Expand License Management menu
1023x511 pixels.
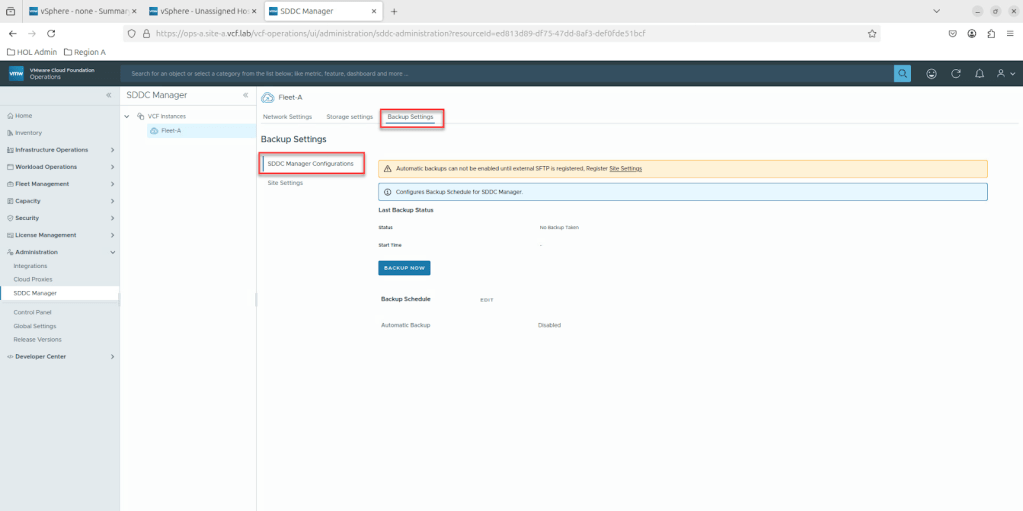coord(59,235)
